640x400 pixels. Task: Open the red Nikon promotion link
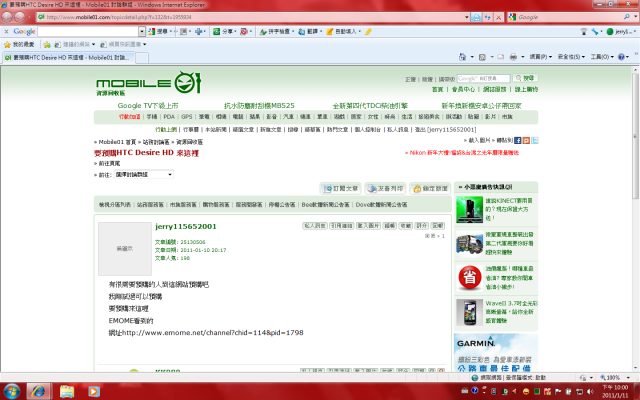pyautogui.click(x=462, y=153)
